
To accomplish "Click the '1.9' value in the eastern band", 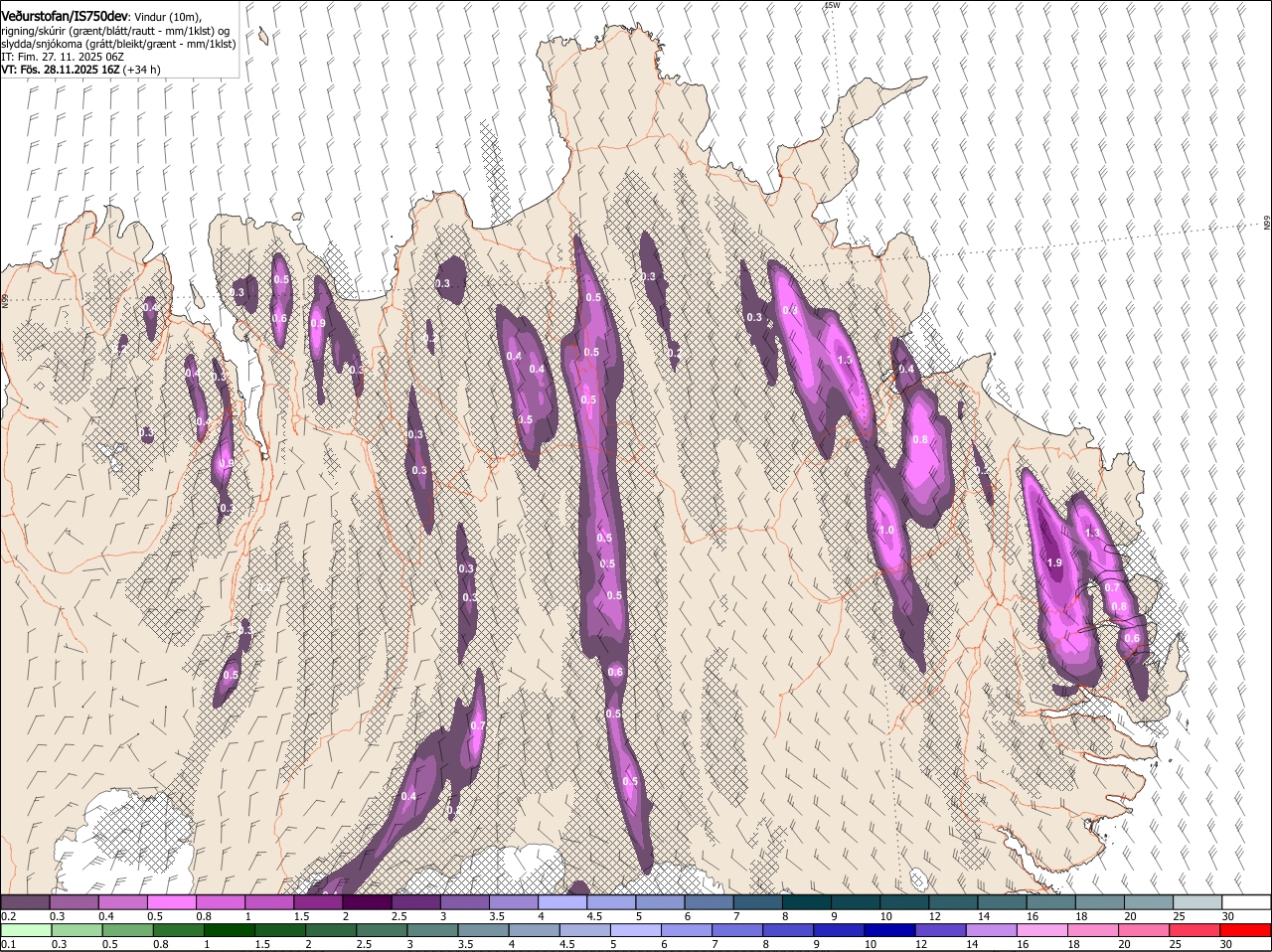I will [x=1055, y=562].
